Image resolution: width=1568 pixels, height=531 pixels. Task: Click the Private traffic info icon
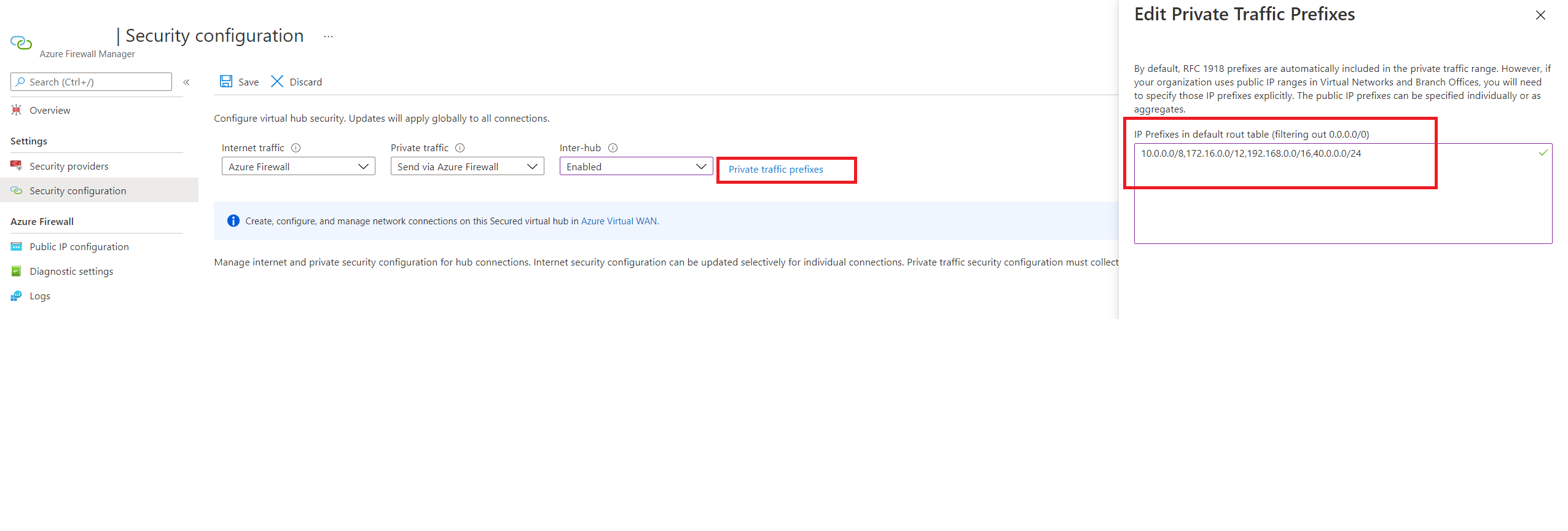[x=460, y=148]
